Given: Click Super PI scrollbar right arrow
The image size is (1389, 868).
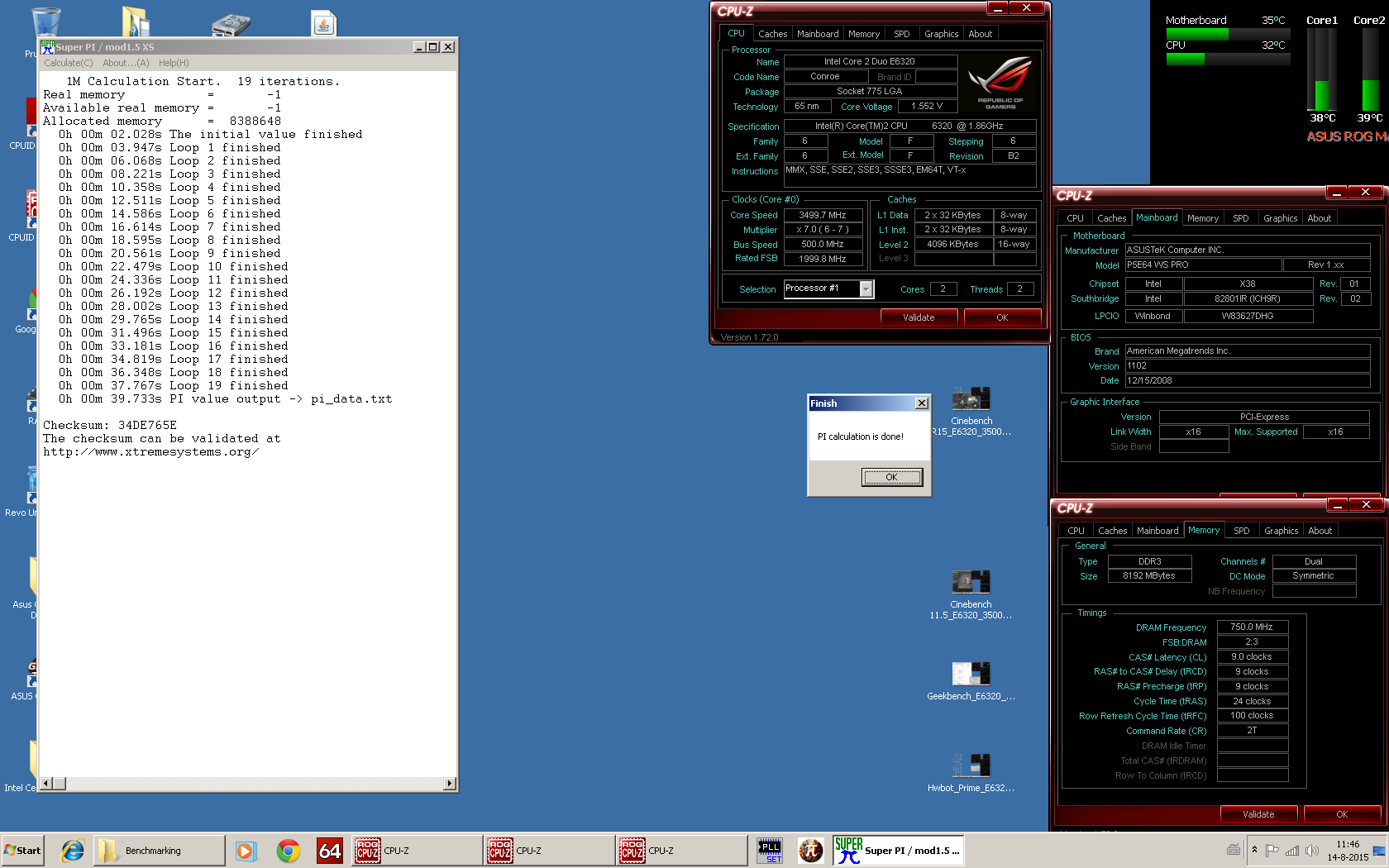Looking at the screenshot, I should 450,784.
